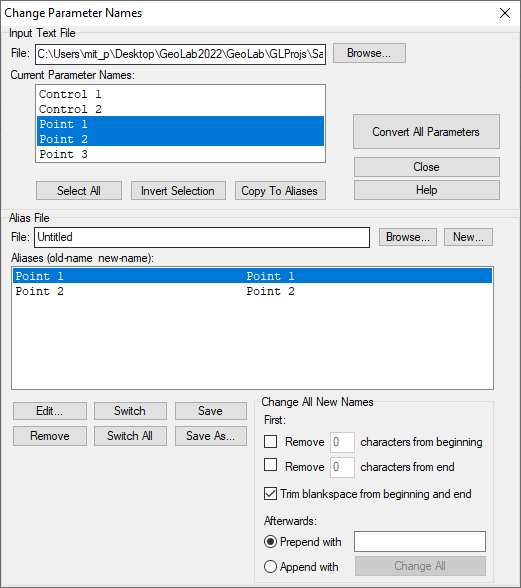Click Edit... to edit the alias
521x588 pixels.
point(50,411)
